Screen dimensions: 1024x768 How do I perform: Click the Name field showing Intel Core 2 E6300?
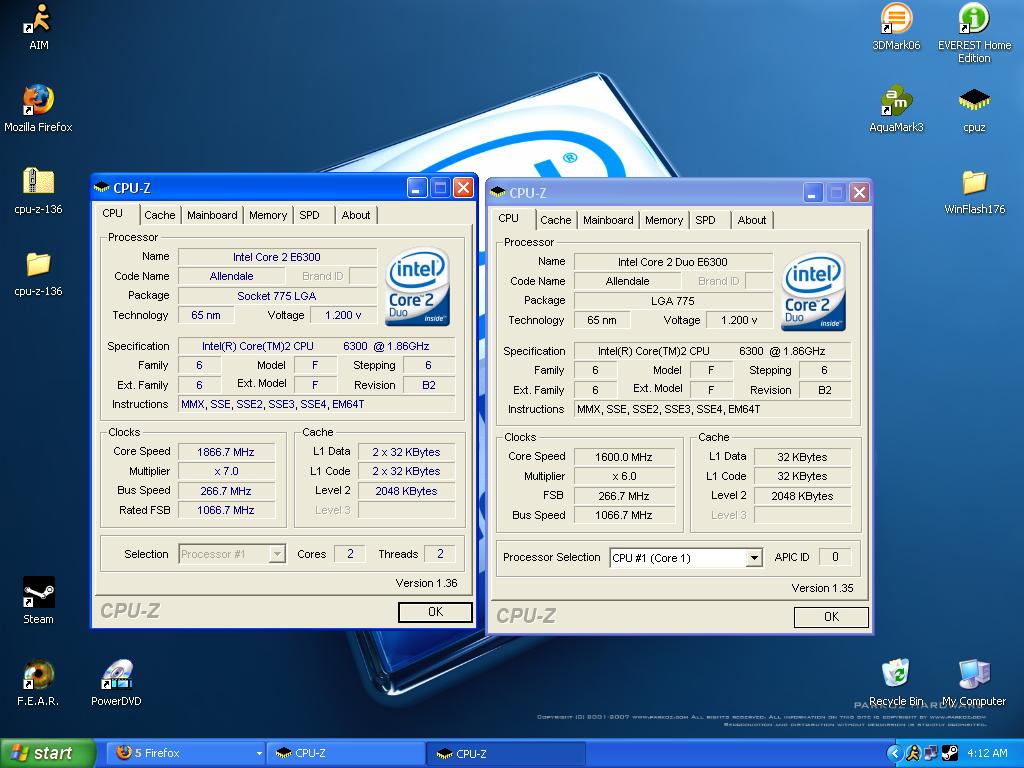pos(277,257)
